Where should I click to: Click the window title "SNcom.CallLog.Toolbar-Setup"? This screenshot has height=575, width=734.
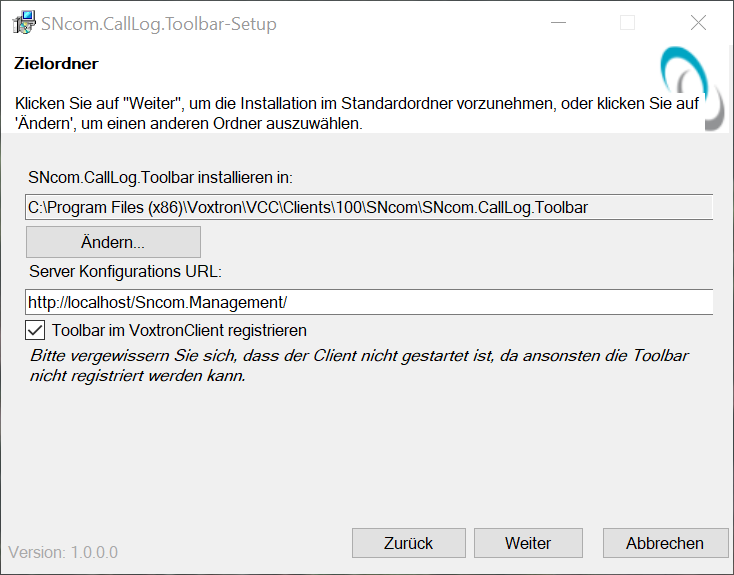(159, 23)
